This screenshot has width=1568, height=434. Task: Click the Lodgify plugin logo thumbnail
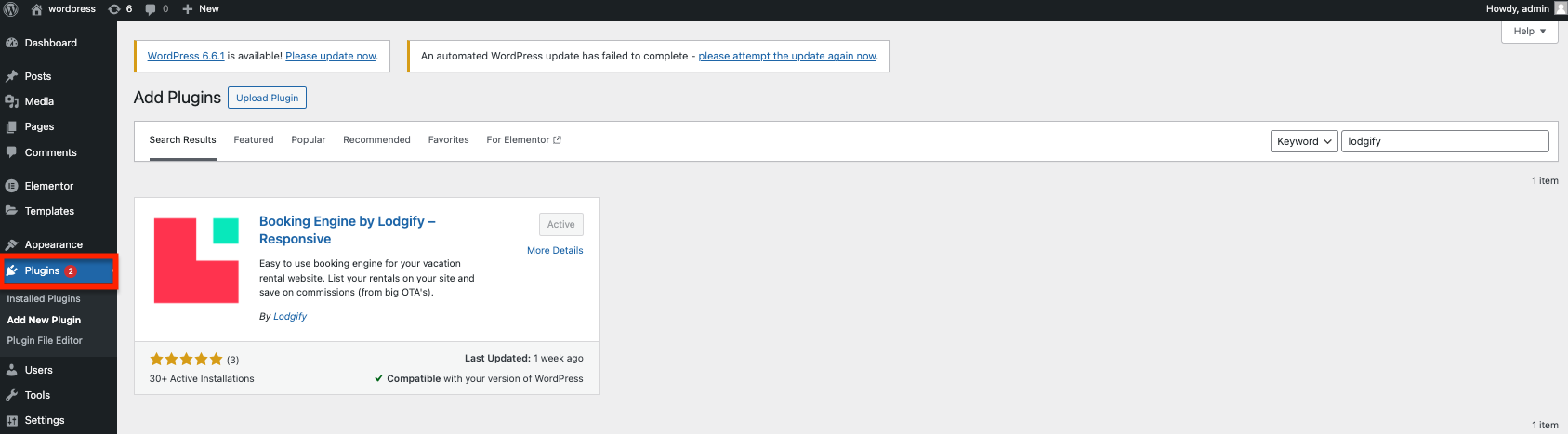coord(196,260)
